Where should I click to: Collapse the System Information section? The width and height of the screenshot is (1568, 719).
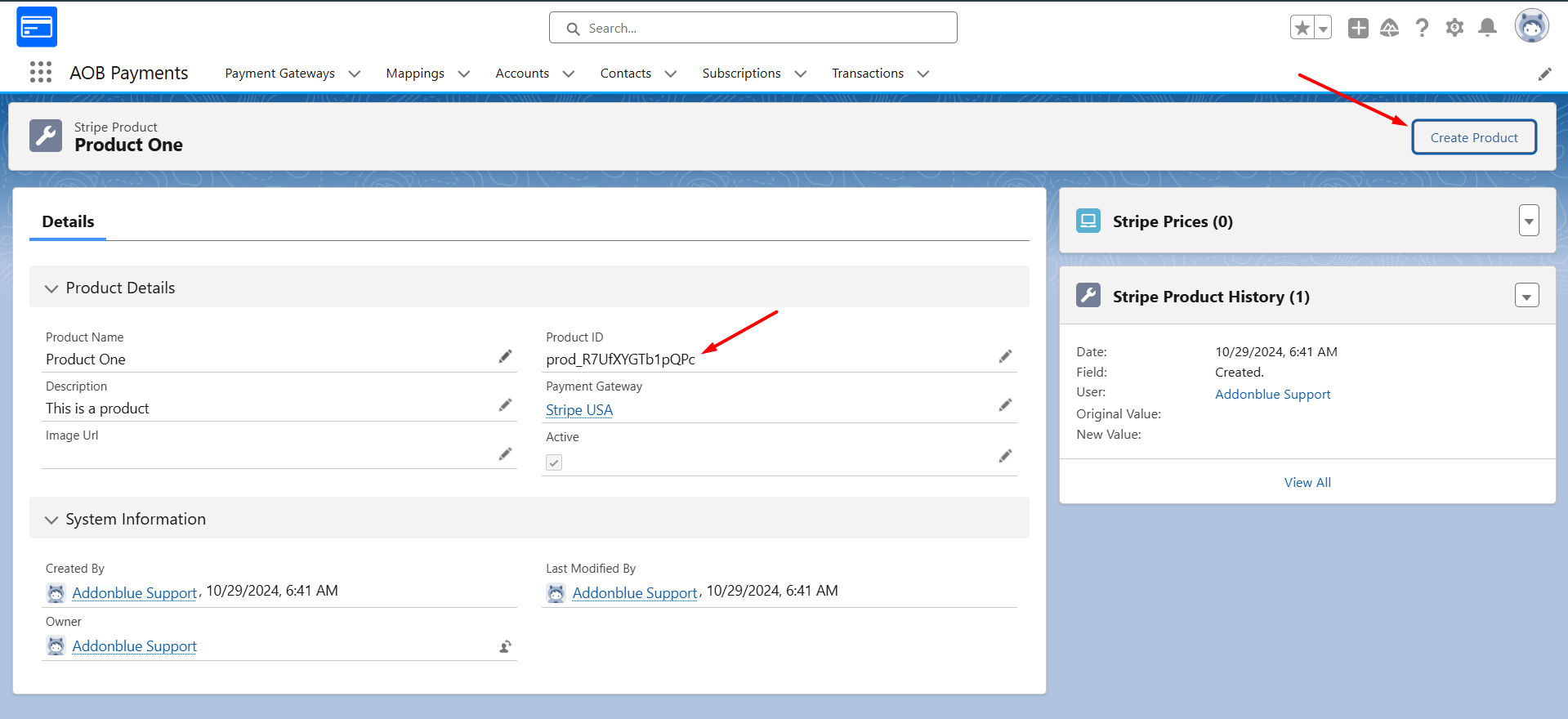[x=51, y=520]
